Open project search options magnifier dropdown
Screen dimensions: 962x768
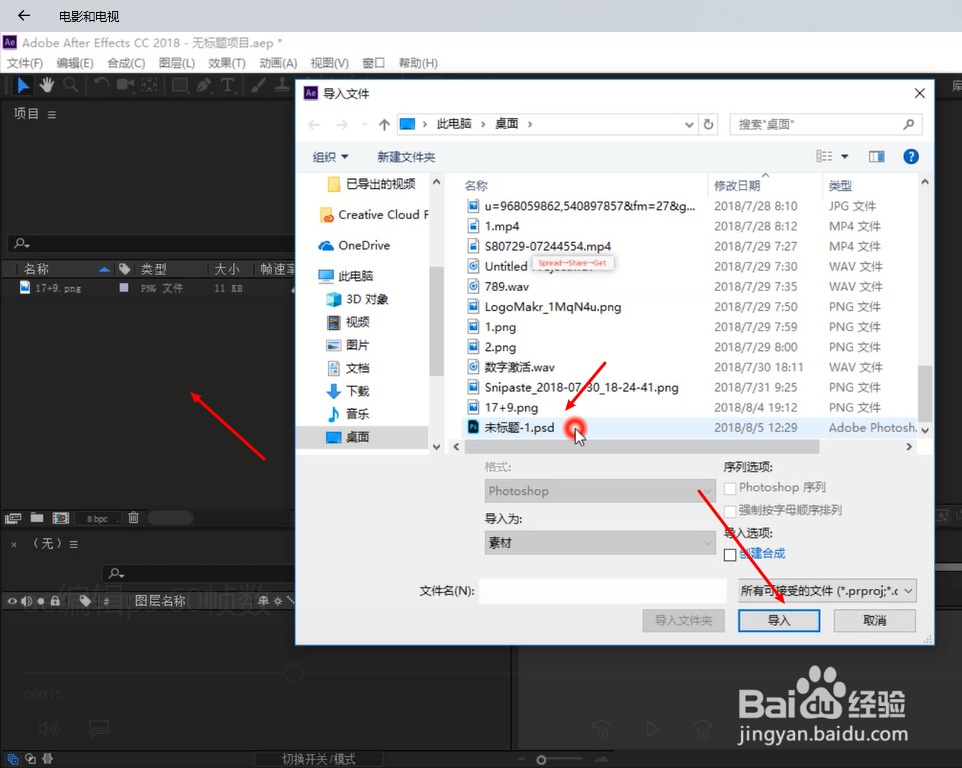click(x=22, y=244)
